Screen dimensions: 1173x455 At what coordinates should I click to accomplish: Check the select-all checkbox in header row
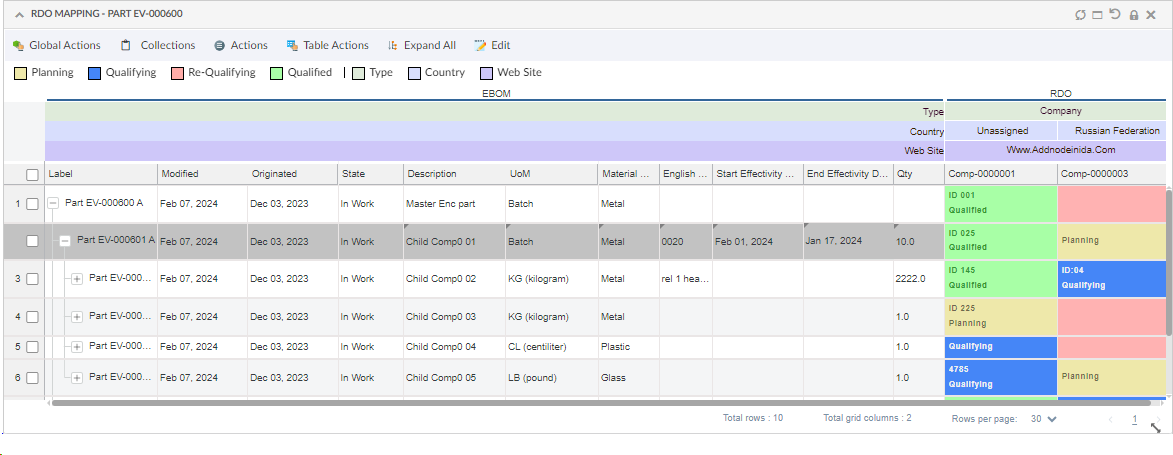click(x=32, y=174)
